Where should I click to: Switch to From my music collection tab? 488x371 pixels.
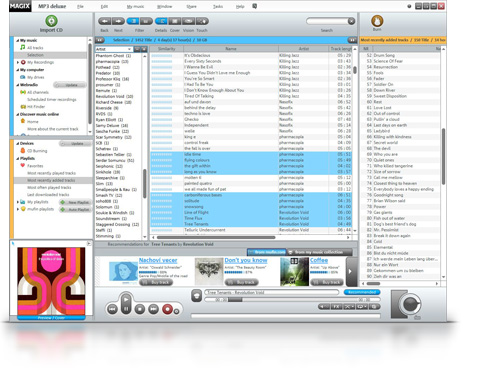(x=319, y=252)
